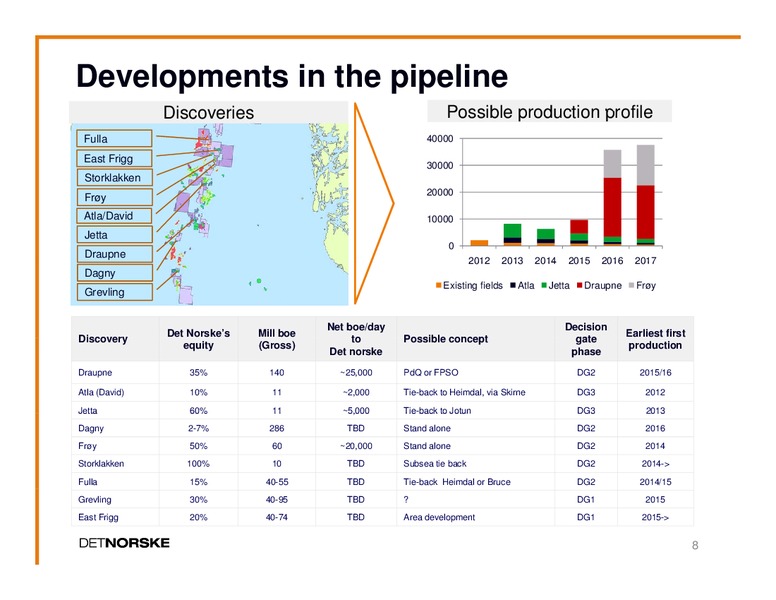776x600 pixels.
Task: Click the Jetta row name in table
Action: tap(88, 410)
